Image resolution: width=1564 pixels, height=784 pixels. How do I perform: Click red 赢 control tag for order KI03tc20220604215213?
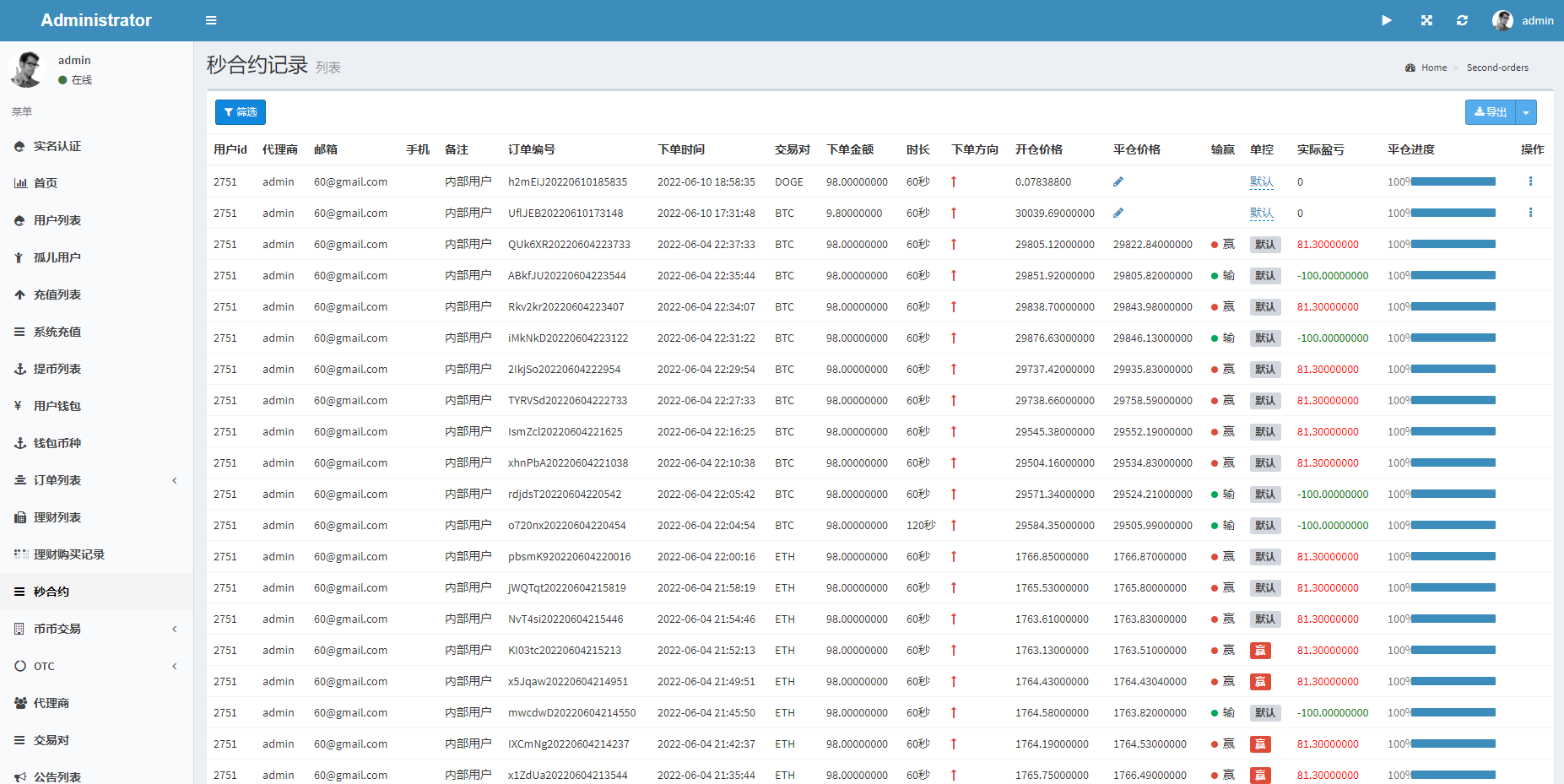tap(1260, 651)
